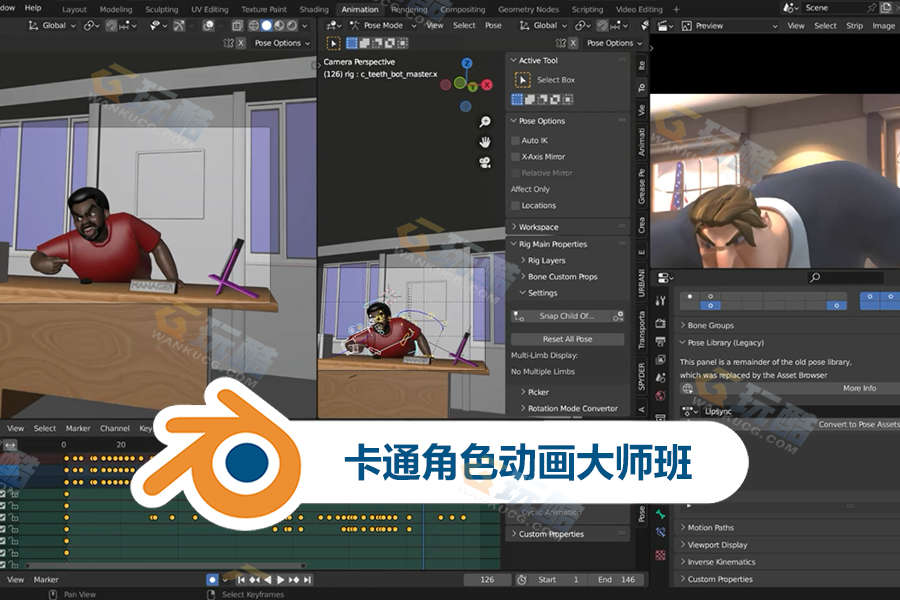Click the current frame field showing 126
The height and width of the screenshot is (600, 900).
coord(487,580)
